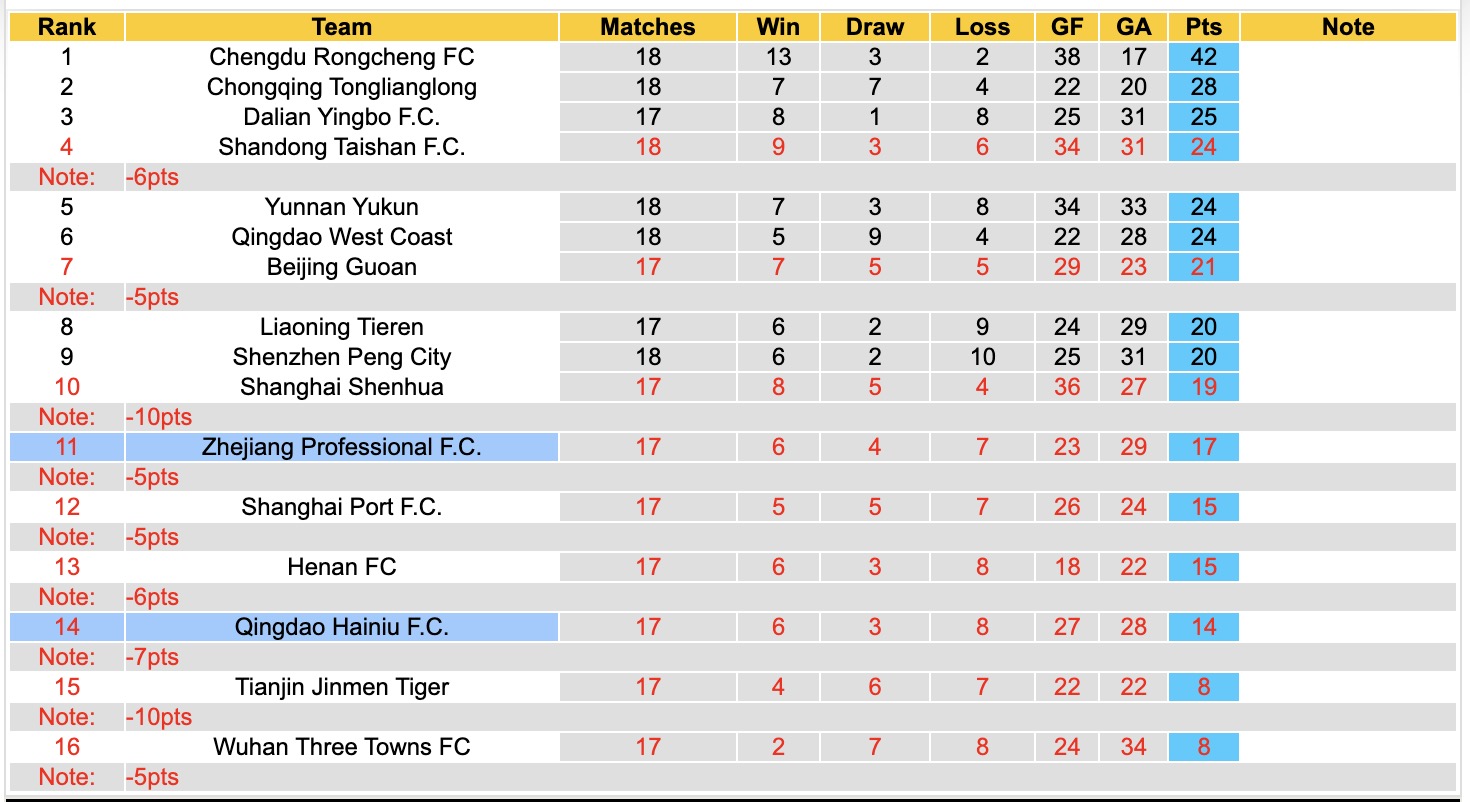Screen dimensions: 1470x802
Task: Open Chengdu Rongcheng FC team
Action: (342, 57)
